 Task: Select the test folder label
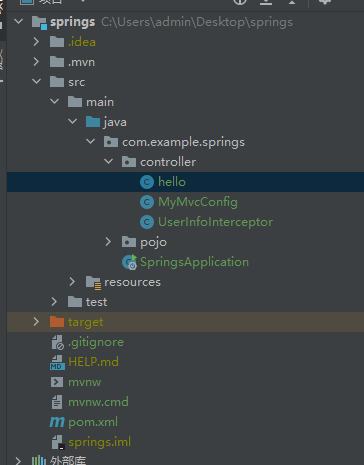pyautogui.click(x=96, y=302)
